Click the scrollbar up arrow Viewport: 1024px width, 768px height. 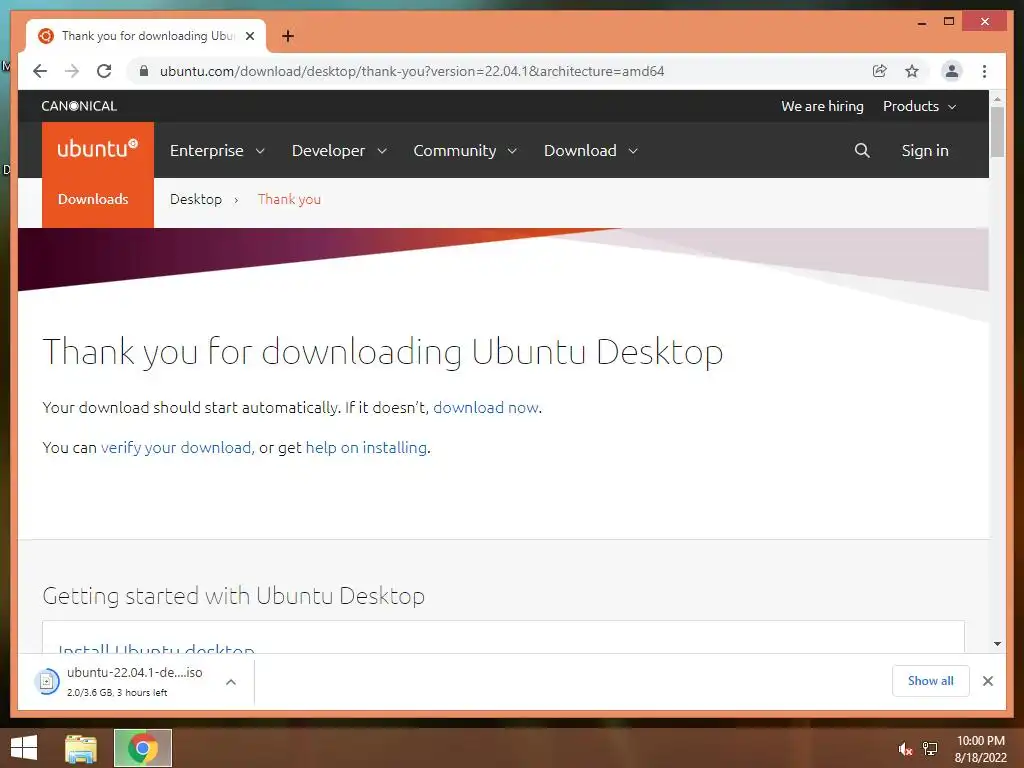997,99
